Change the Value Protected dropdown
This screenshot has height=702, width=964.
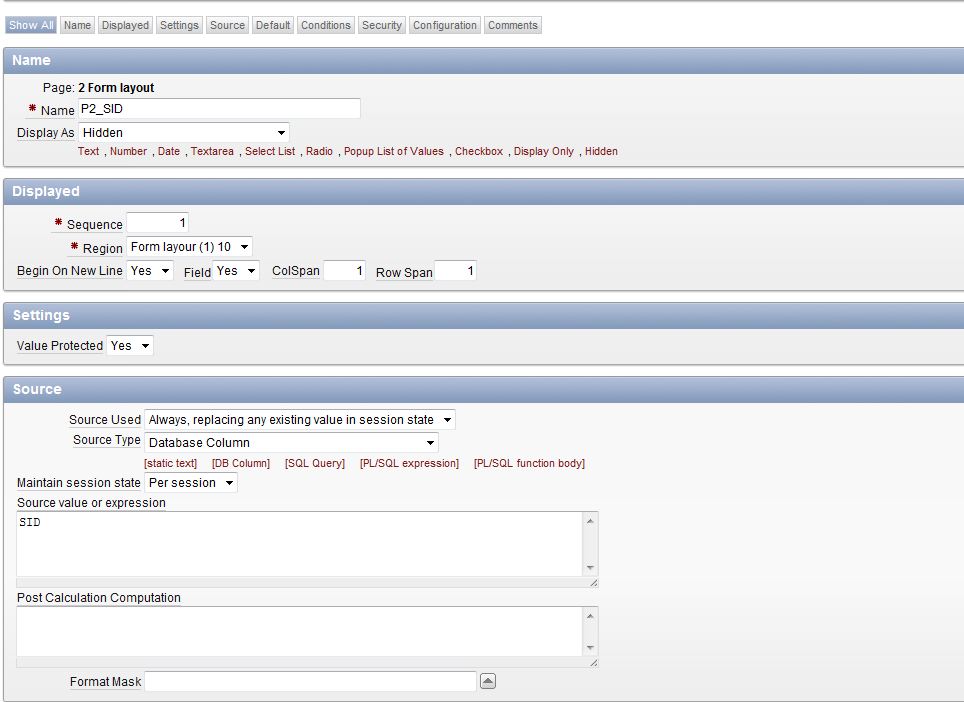click(x=130, y=345)
